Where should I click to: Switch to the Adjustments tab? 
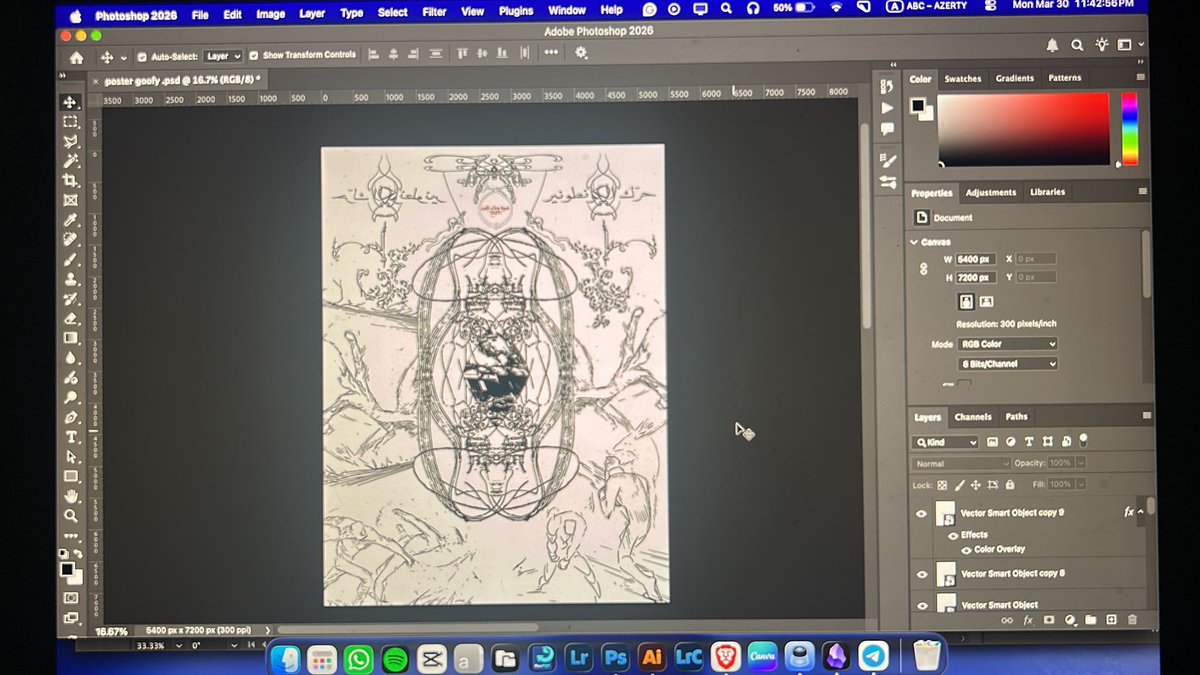[990, 193]
